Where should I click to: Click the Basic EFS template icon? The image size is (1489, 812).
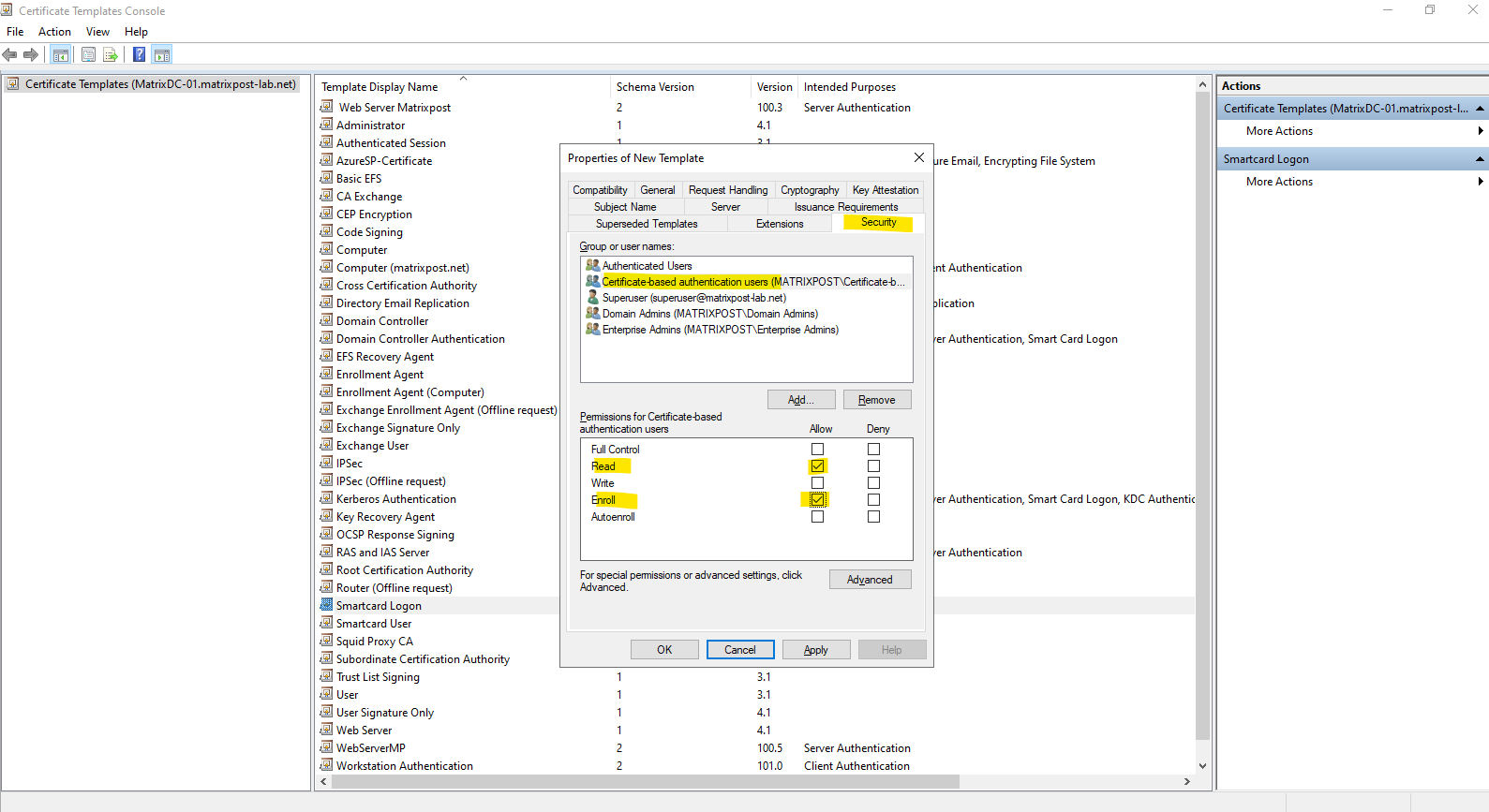pyautogui.click(x=326, y=178)
